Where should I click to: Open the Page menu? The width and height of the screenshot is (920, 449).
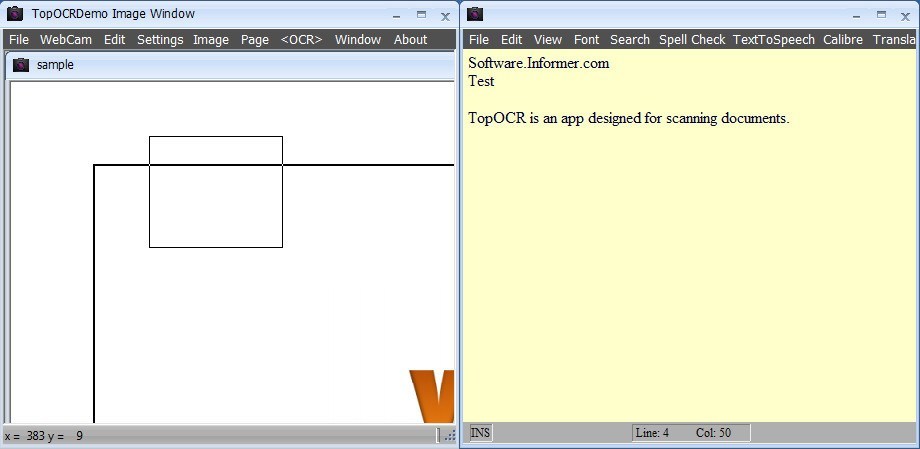255,40
